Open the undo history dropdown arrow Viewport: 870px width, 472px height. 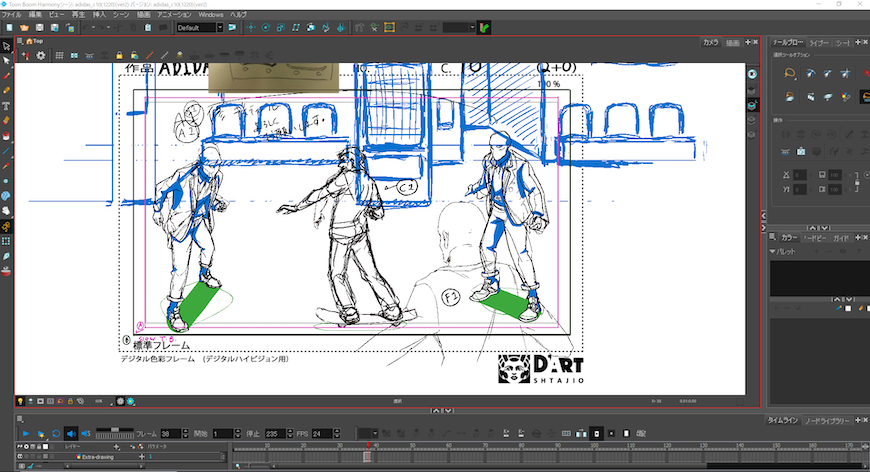(x=93, y=27)
